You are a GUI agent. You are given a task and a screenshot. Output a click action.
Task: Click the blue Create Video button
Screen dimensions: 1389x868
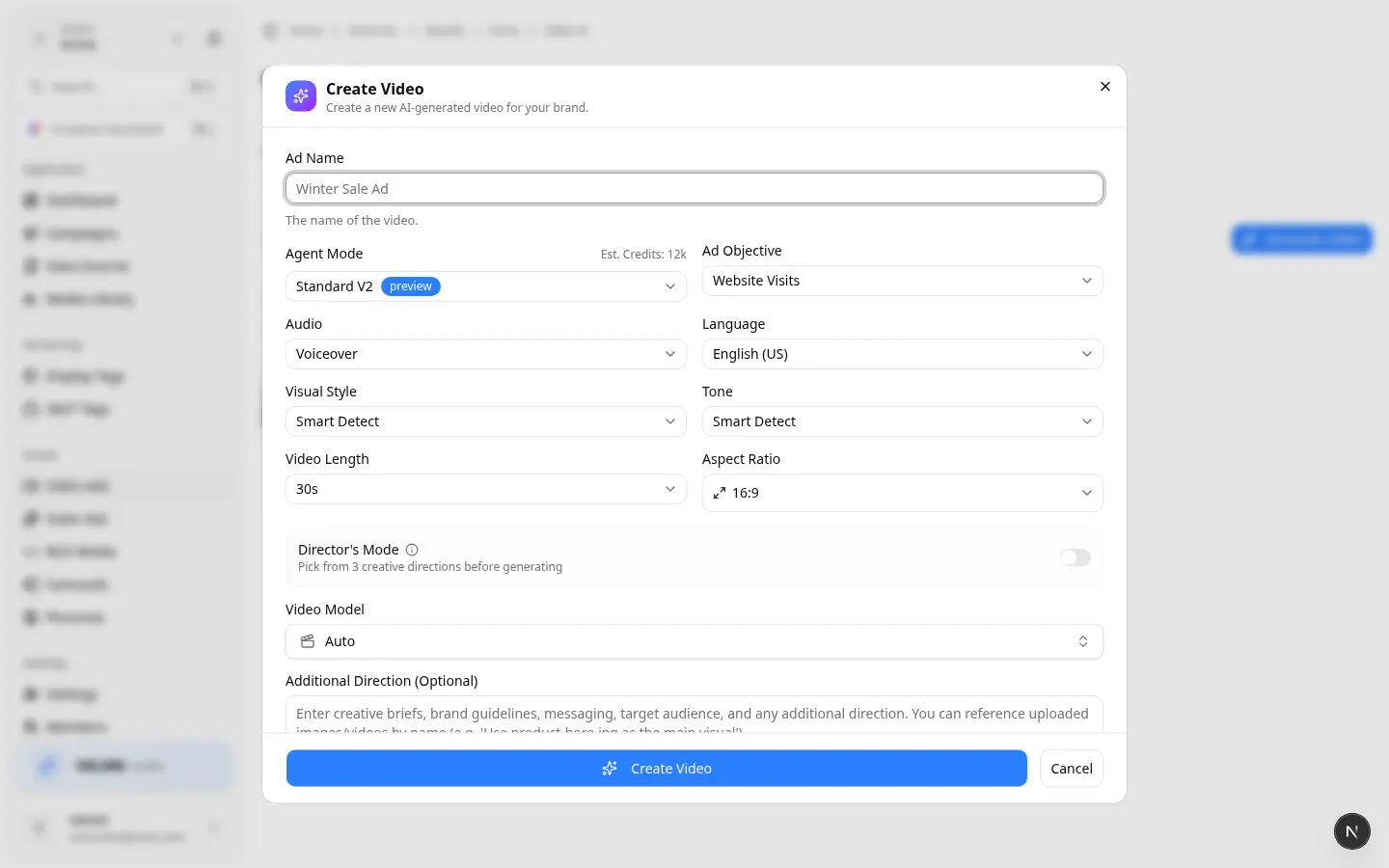(x=657, y=769)
